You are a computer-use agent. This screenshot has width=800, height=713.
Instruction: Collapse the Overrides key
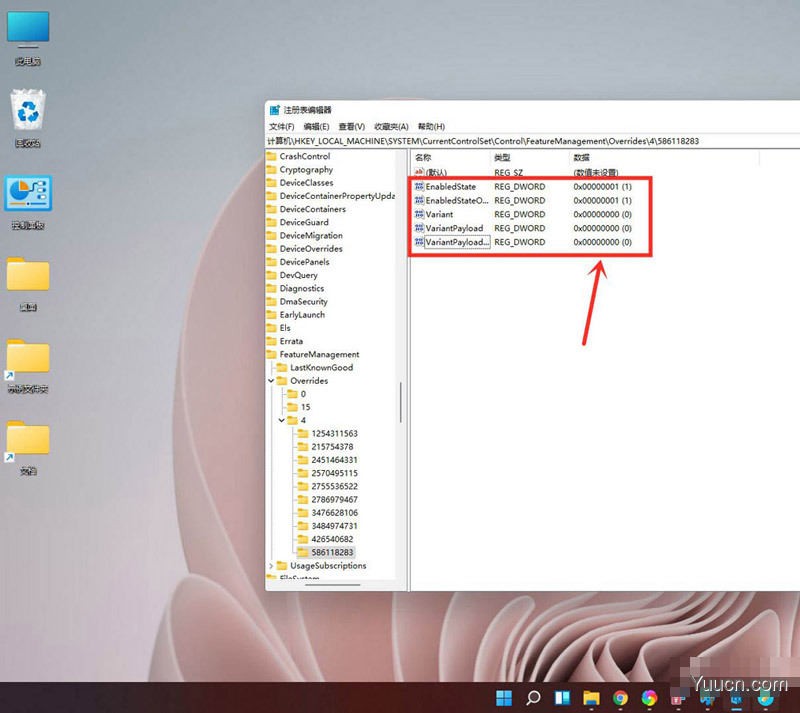coord(271,381)
